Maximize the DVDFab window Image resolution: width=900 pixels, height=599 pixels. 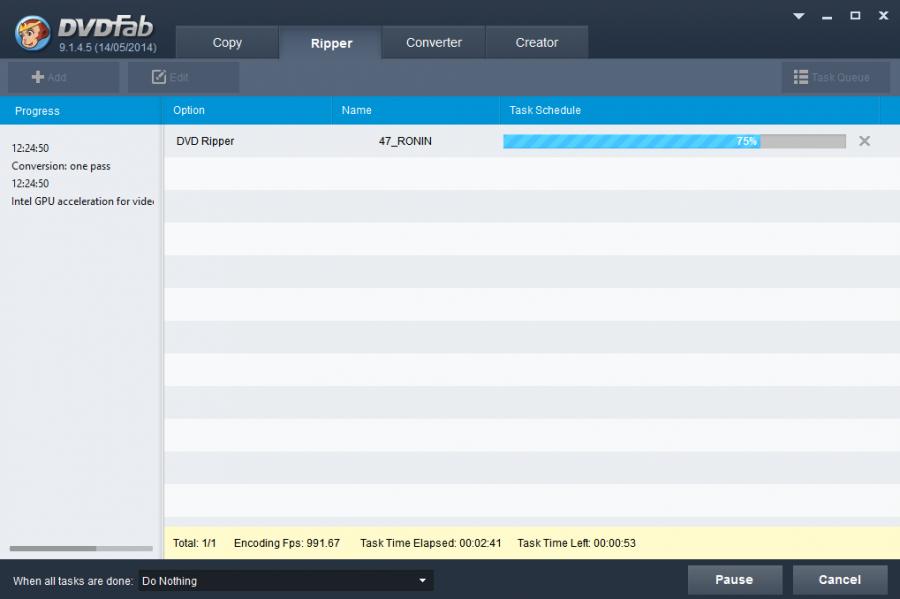tap(855, 16)
